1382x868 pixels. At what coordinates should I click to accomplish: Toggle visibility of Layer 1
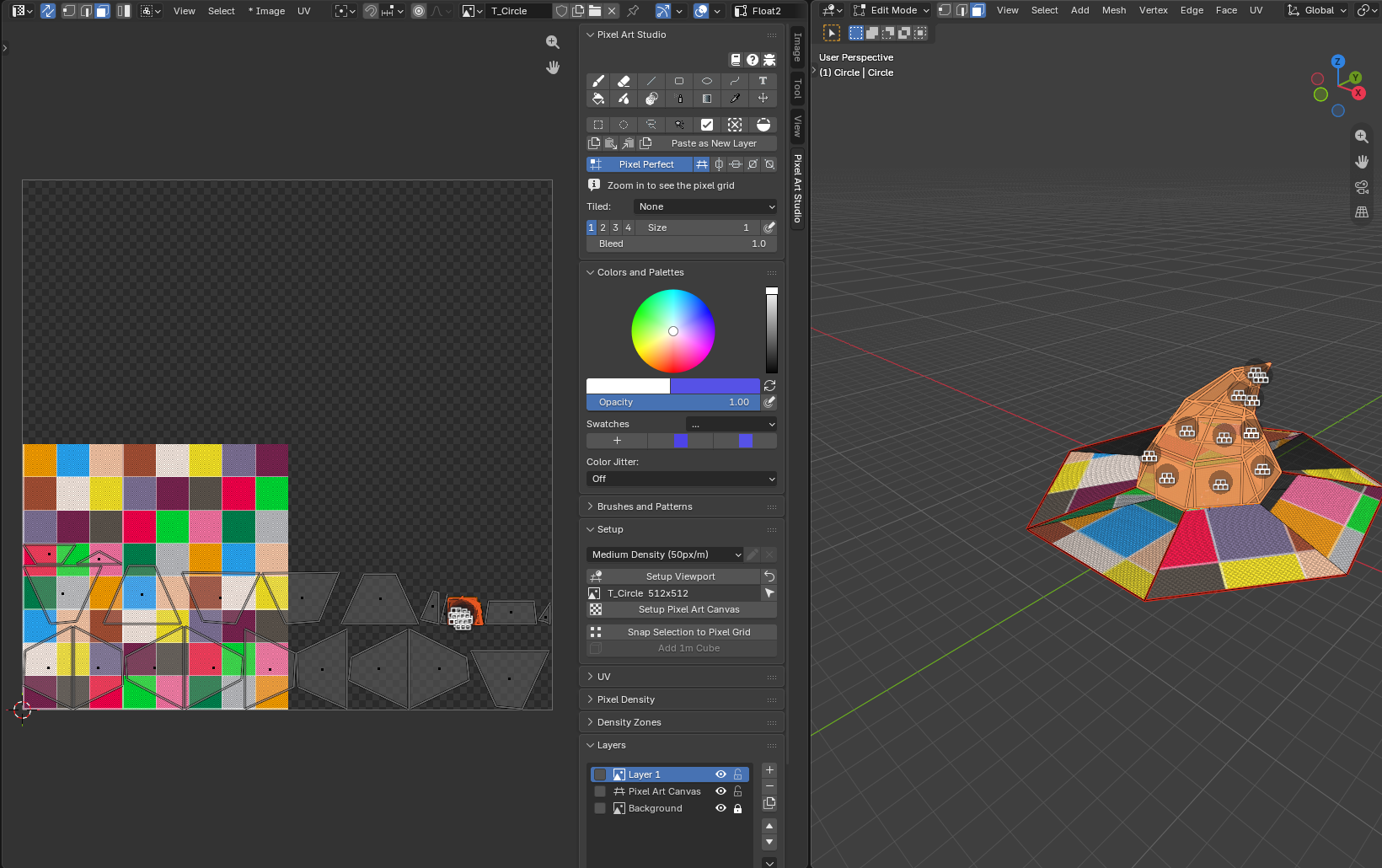[x=720, y=774]
